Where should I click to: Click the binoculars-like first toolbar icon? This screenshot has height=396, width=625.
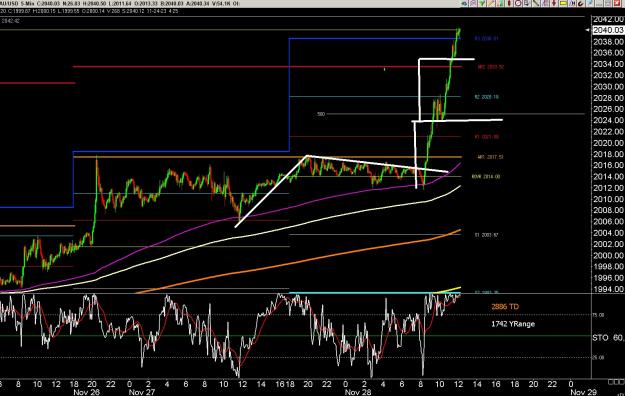(x=464, y=4)
